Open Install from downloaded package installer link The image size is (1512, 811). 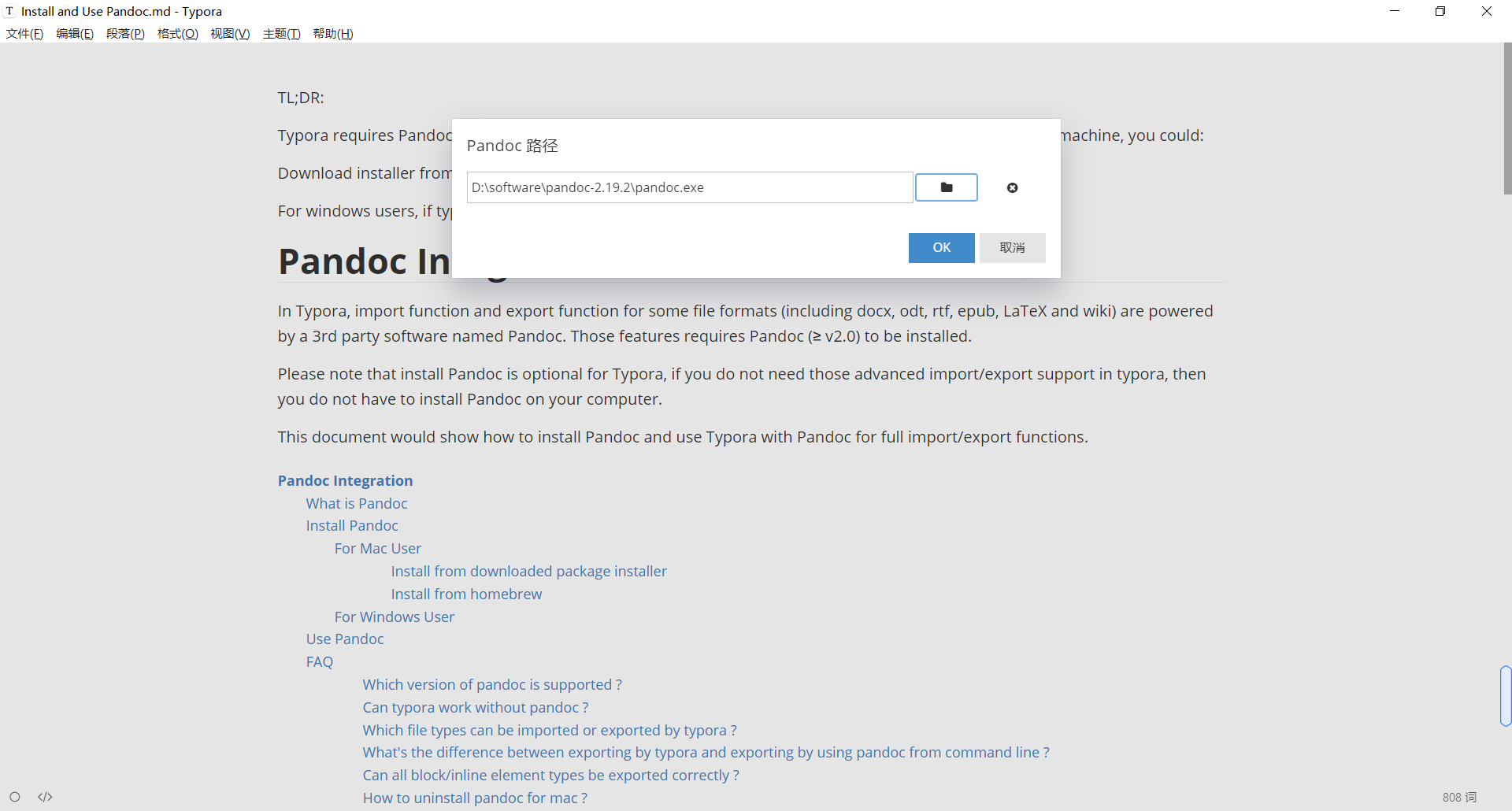[x=529, y=571]
